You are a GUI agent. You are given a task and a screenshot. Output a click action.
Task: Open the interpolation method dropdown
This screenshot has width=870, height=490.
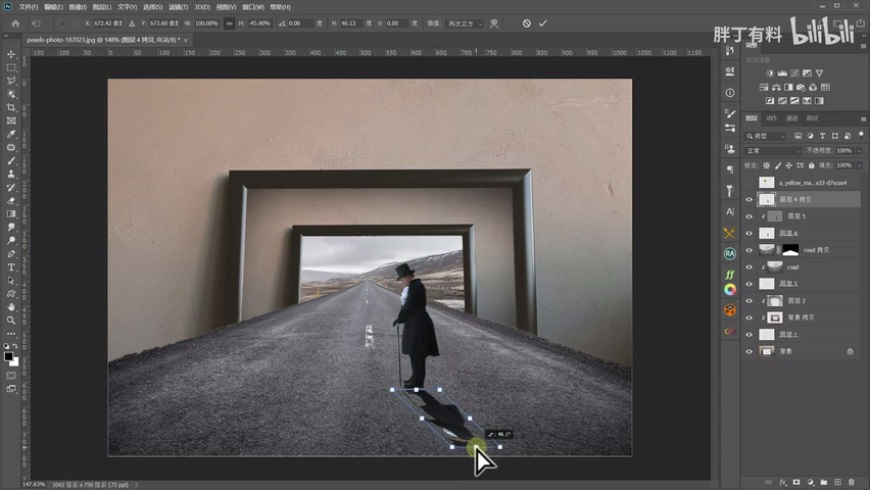coord(464,23)
